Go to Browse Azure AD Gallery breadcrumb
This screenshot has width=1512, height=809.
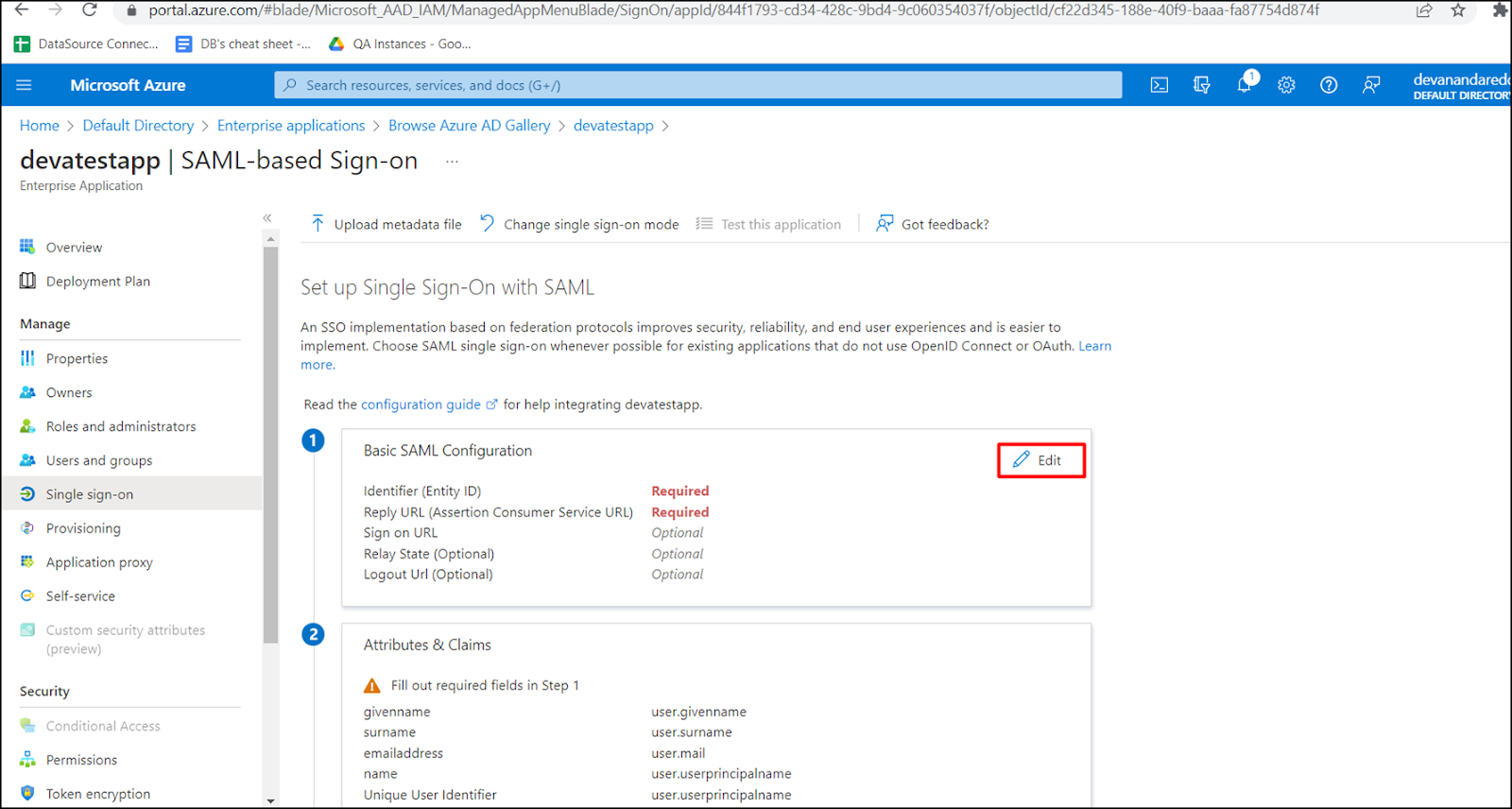[469, 126]
